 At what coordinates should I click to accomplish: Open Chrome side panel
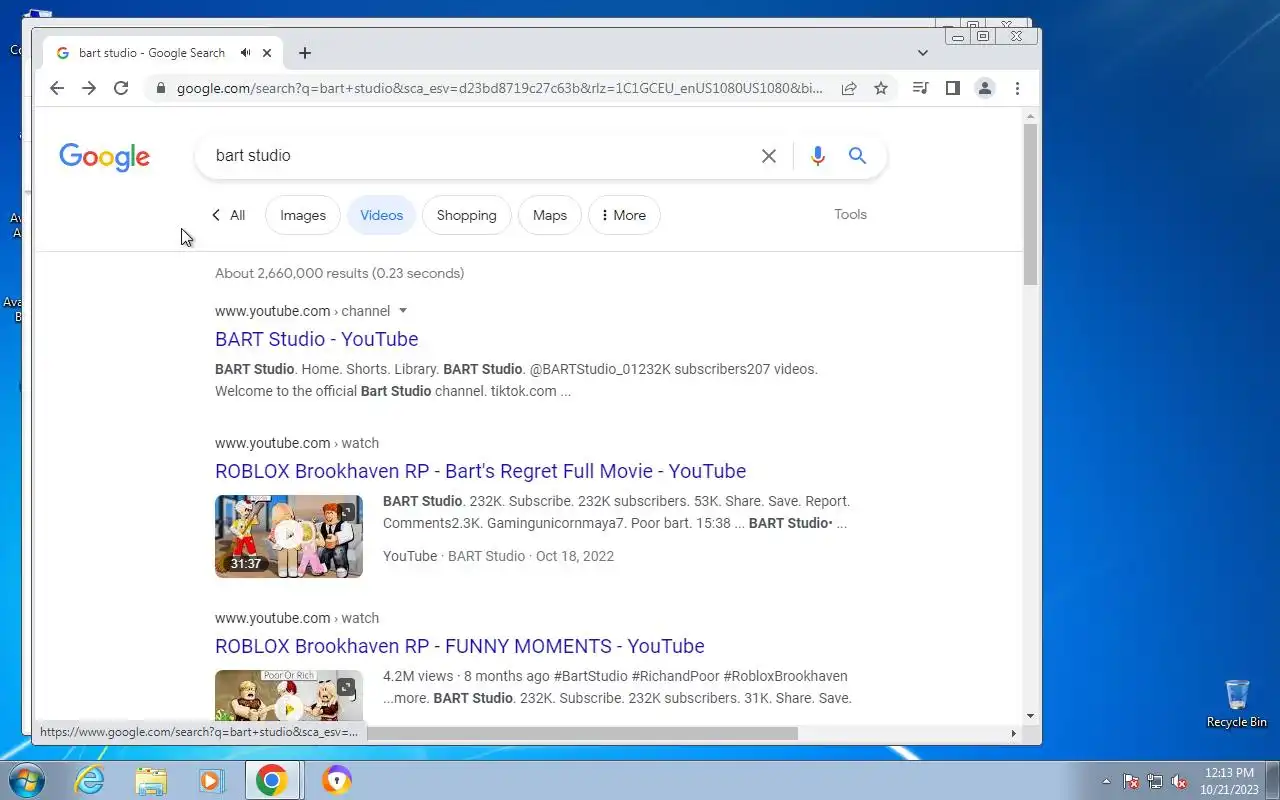click(953, 88)
